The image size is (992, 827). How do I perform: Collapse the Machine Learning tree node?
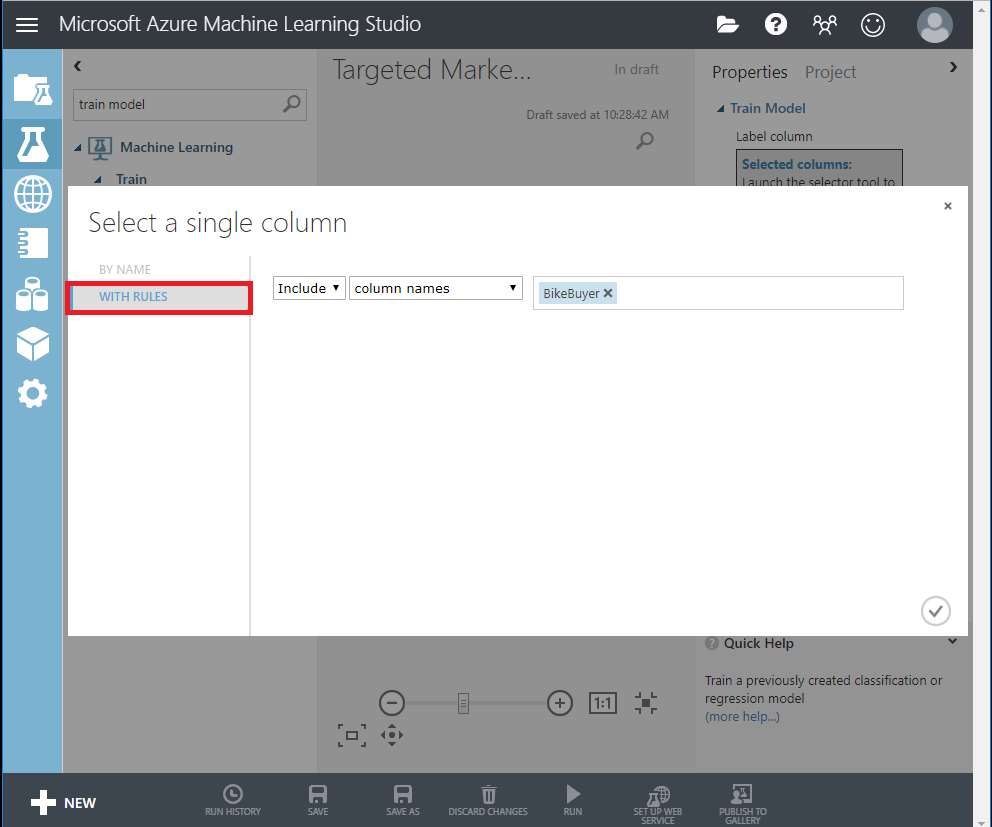[79, 148]
